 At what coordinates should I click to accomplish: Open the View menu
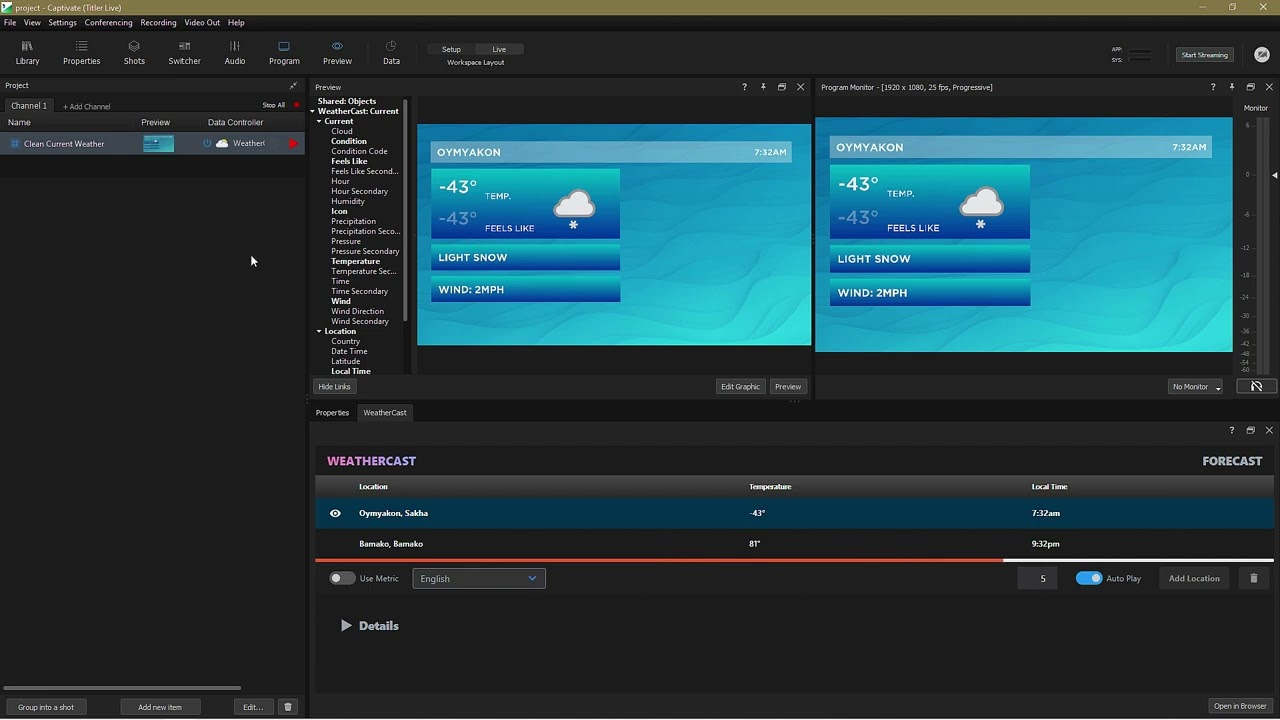click(32, 22)
